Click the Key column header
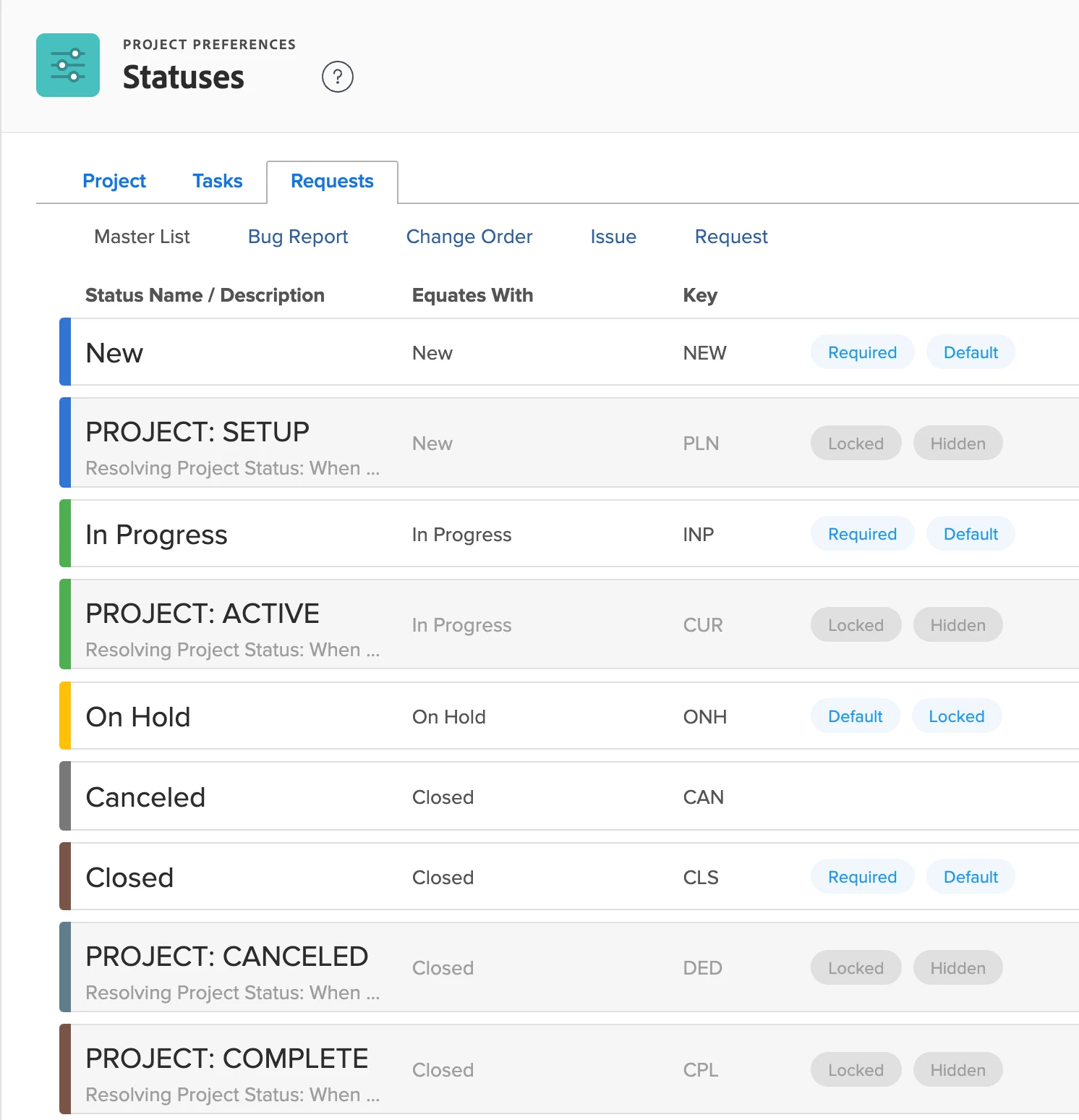1079x1120 pixels. [700, 295]
